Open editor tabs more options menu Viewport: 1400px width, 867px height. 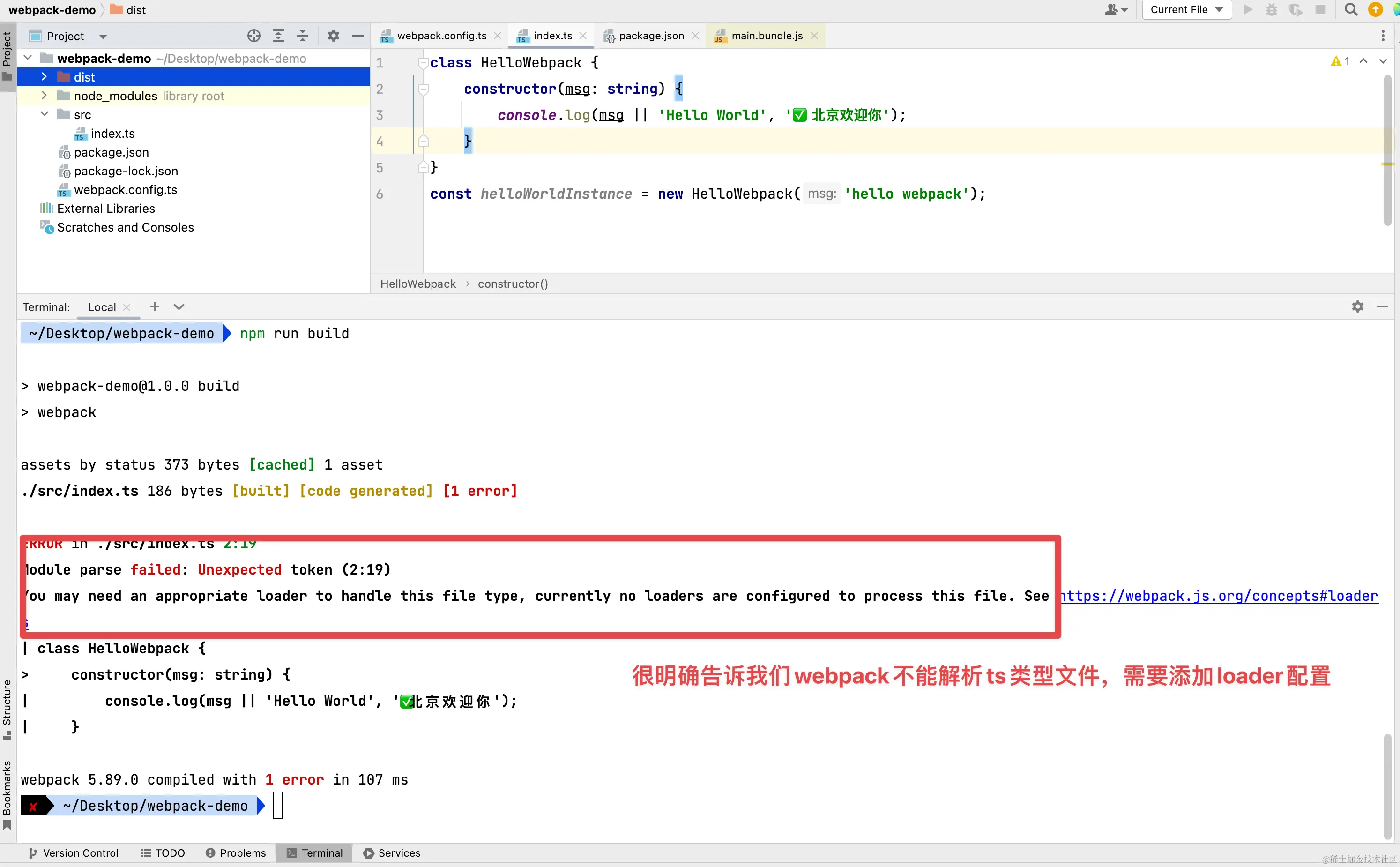pos(1383,36)
